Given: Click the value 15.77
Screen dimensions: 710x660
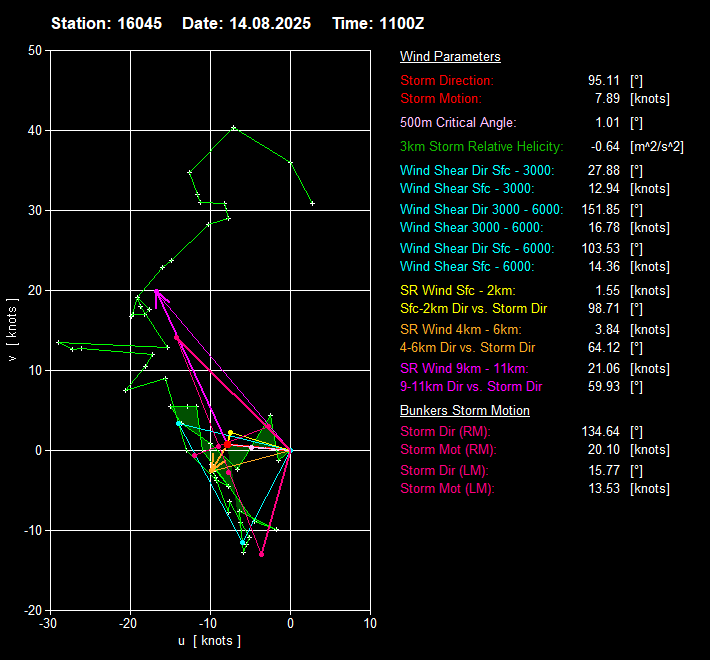Looking at the screenshot, I should tap(604, 470).
